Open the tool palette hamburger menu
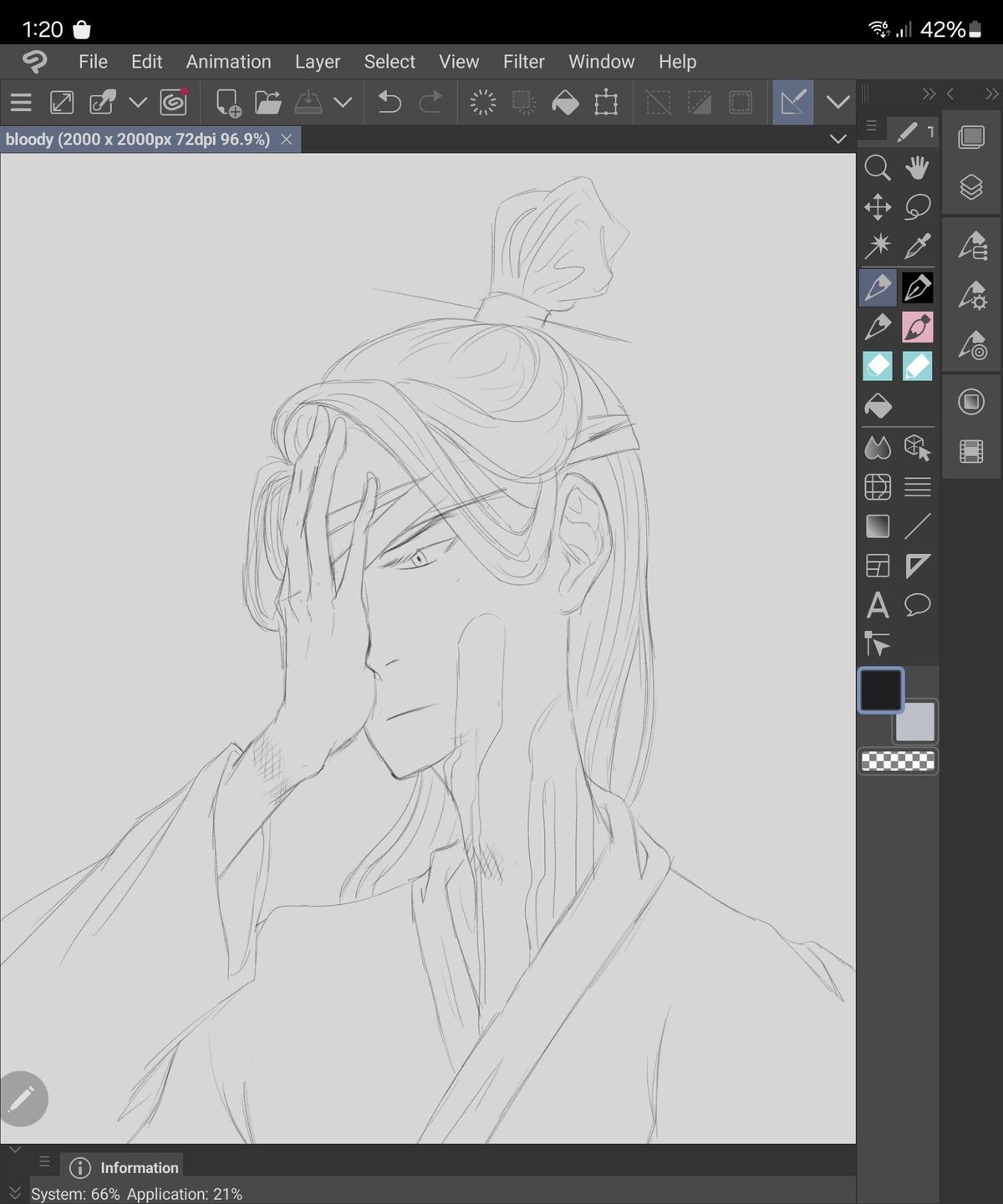Screen dimensions: 1003x1204 pyautogui.click(x=871, y=126)
